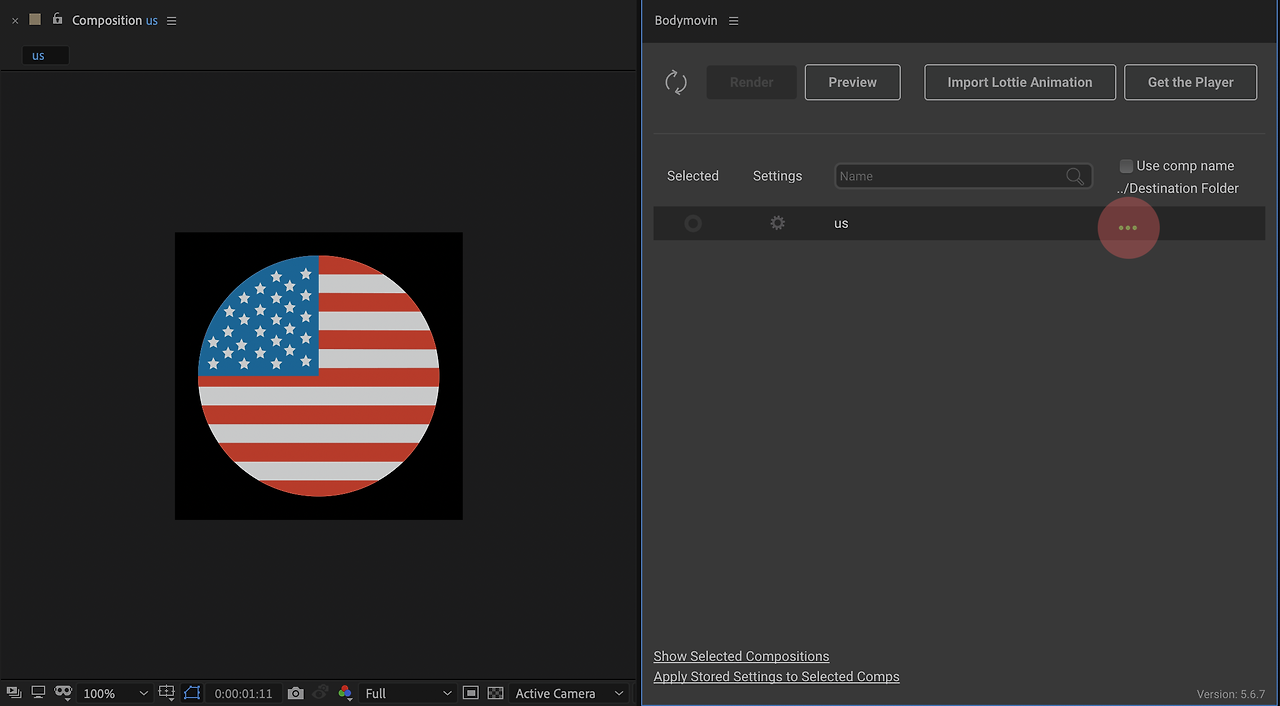Click the Primary Viewer monitor icon
This screenshot has height=706, width=1280.
38,692
